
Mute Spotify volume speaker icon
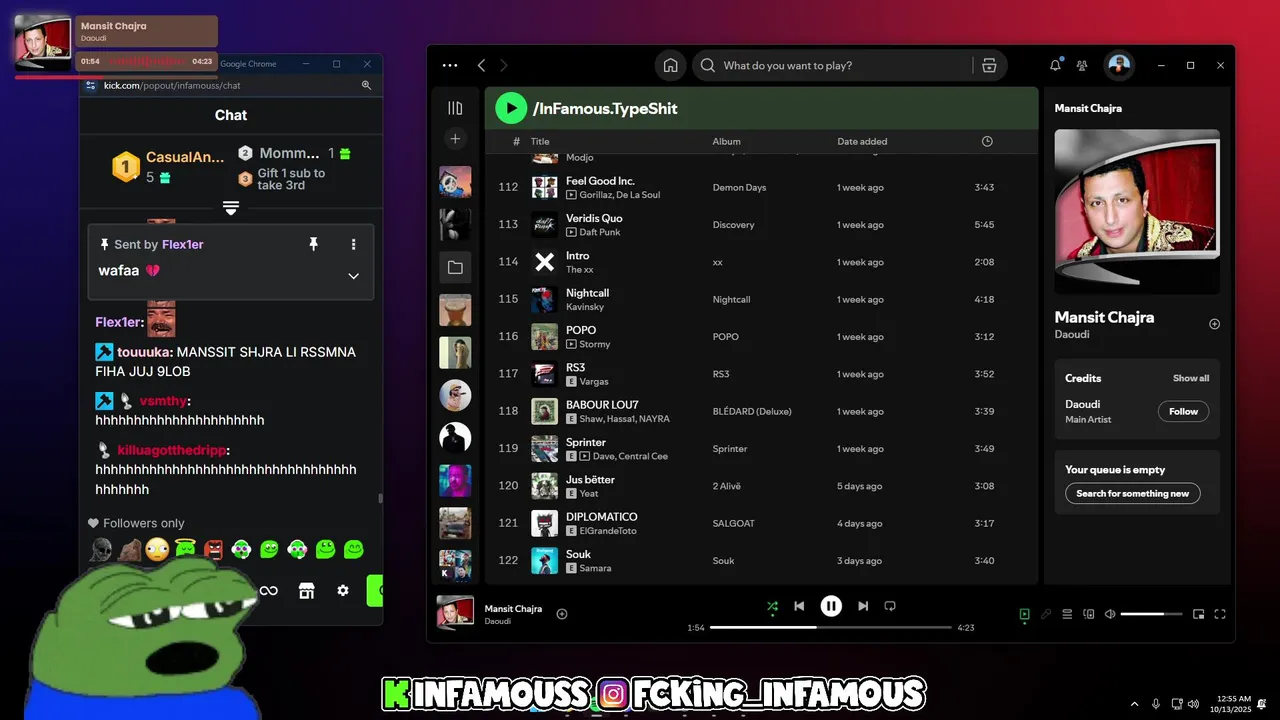coord(1110,614)
